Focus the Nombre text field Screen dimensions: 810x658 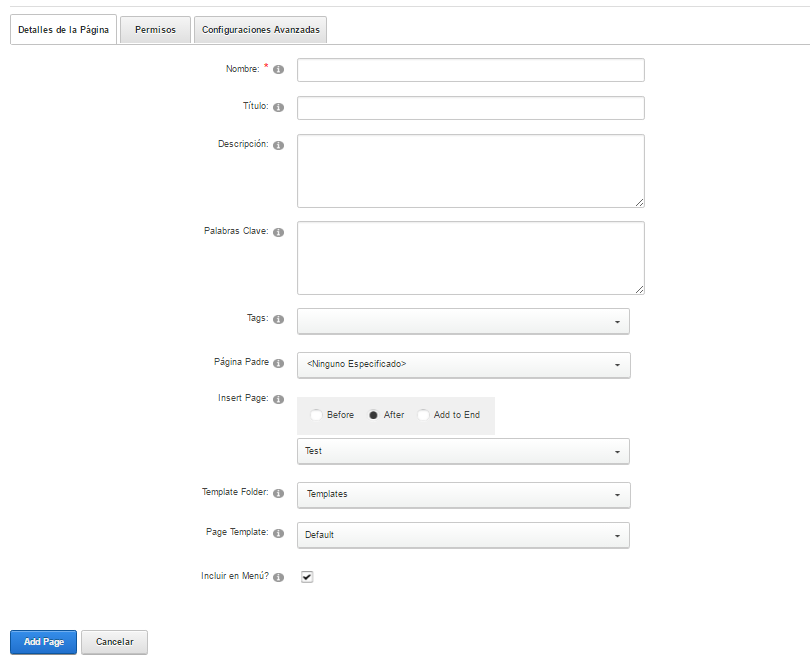(471, 70)
